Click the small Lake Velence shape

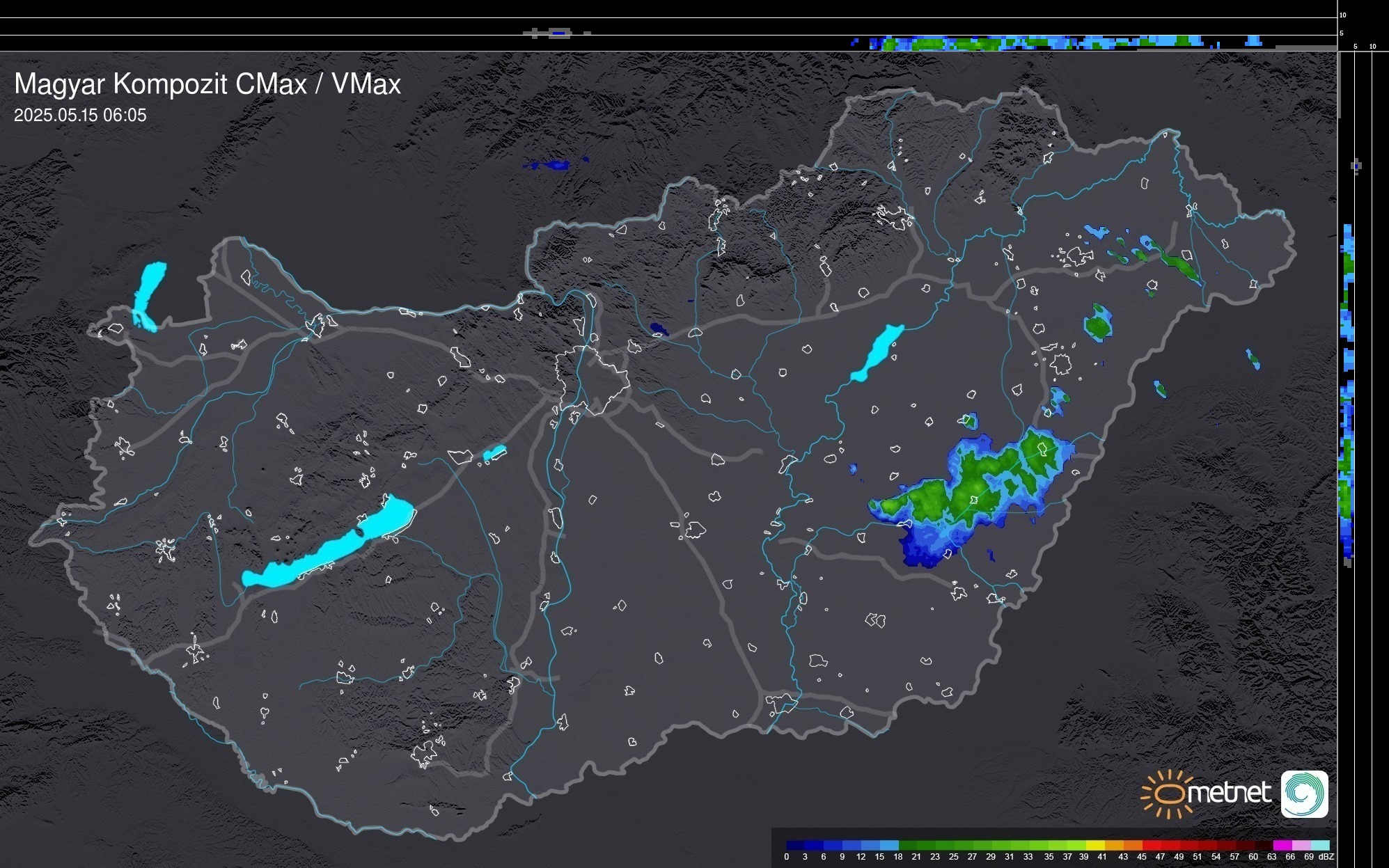pos(494,453)
